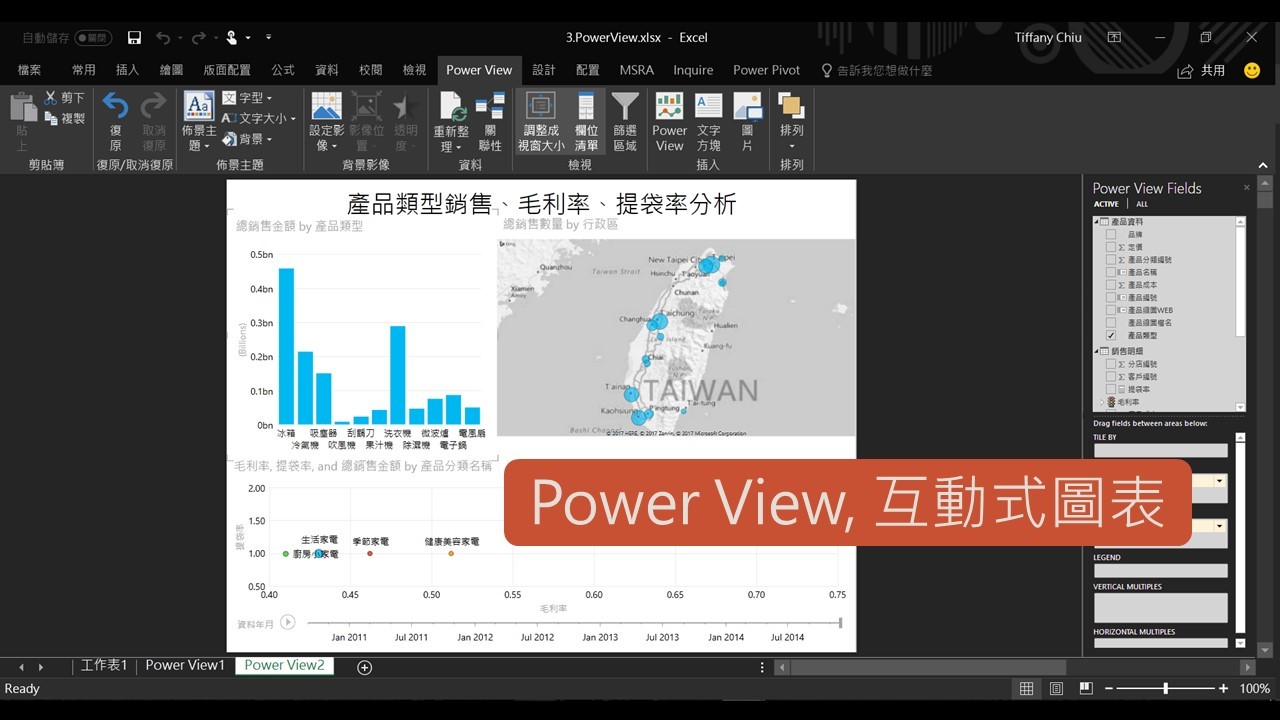Toggle 欄位清單 field list button
The width and height of the screenshot is (1280, 720).
coord(586,121)
